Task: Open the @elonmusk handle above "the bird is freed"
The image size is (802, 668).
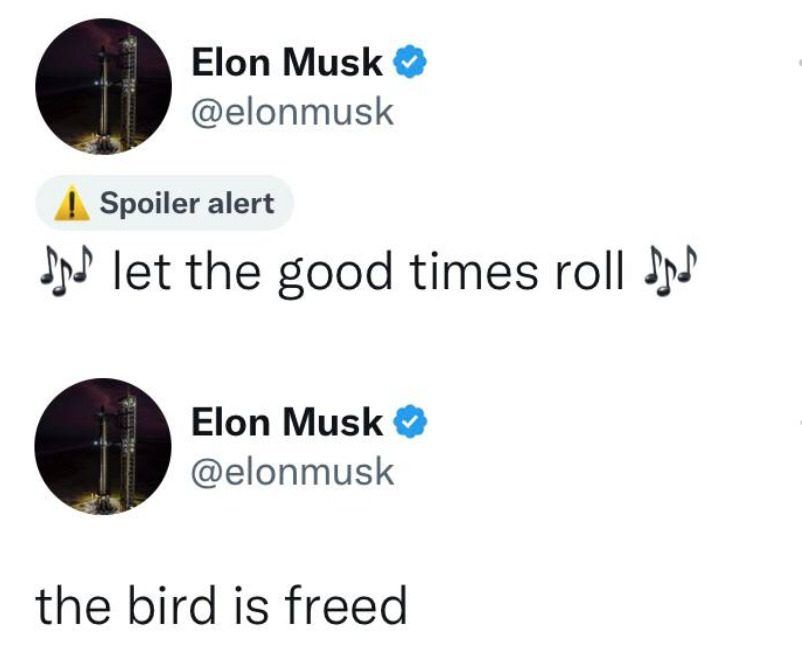Action: (293, 472)
